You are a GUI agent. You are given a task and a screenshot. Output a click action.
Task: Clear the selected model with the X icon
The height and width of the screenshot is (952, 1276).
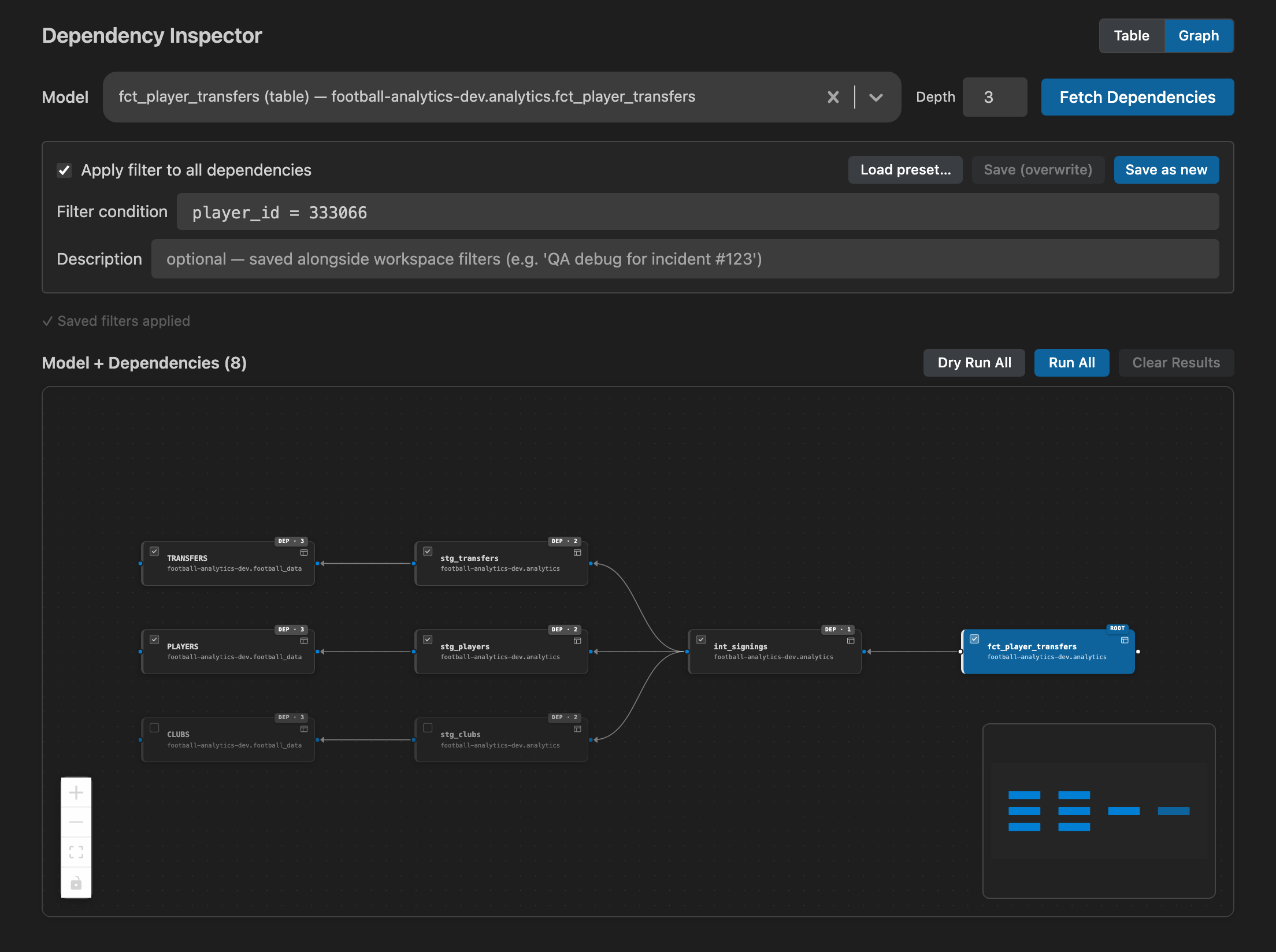[x=833, y=97]
